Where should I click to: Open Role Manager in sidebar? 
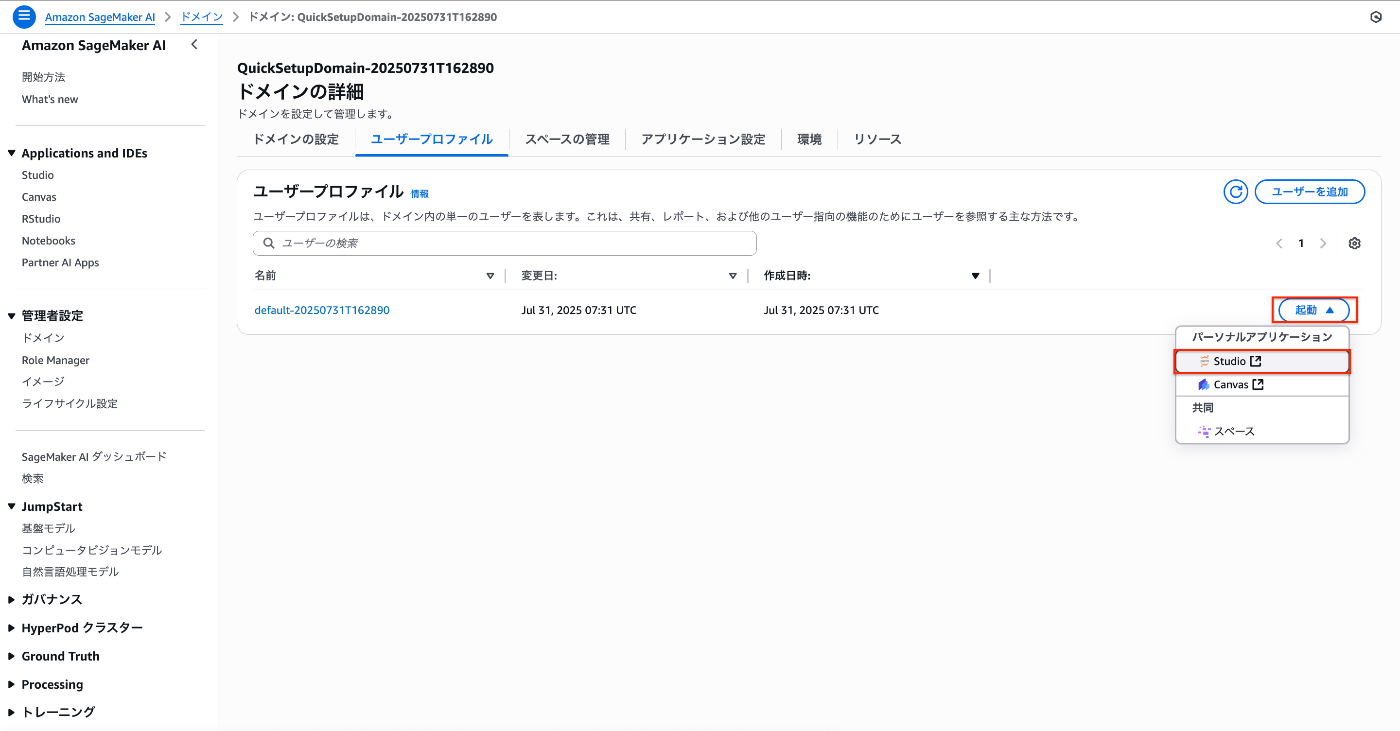click(56, 360)
